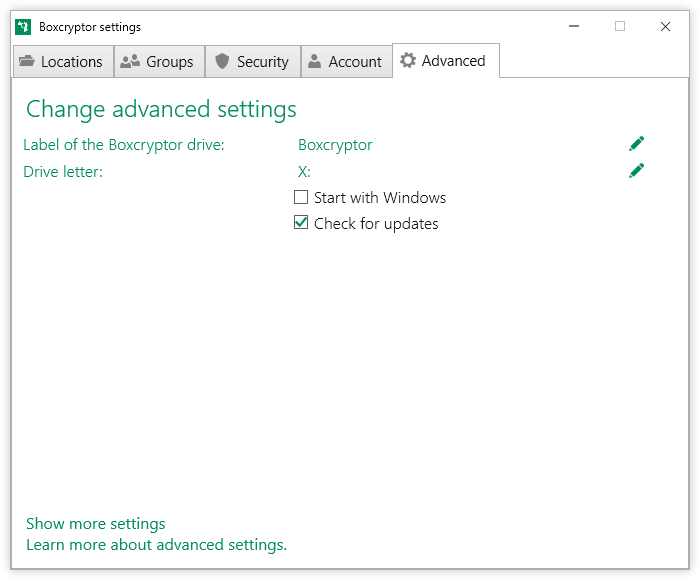The width and height of the screenshot is (700, 580).
Task: Select the Advanced tab
Action: [446, 61]
